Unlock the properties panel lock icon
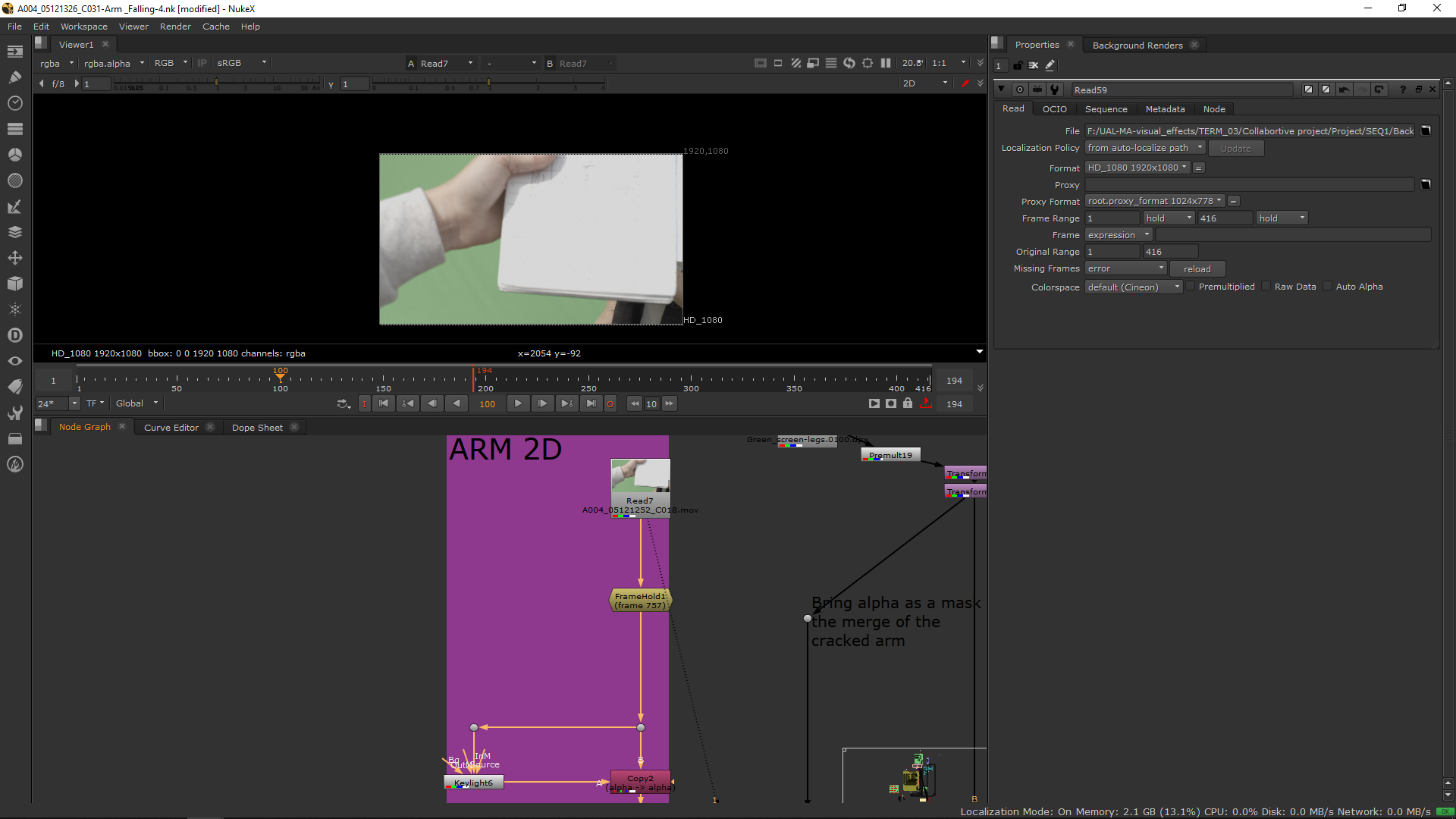The width and height of the screenshot is (1456, 819). (1018, 66)
